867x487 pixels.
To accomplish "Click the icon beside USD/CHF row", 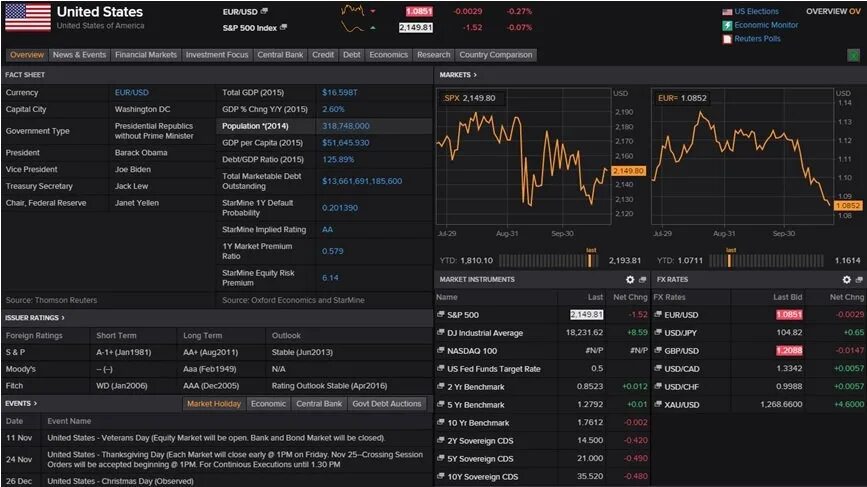I will [x=658, y=386].
